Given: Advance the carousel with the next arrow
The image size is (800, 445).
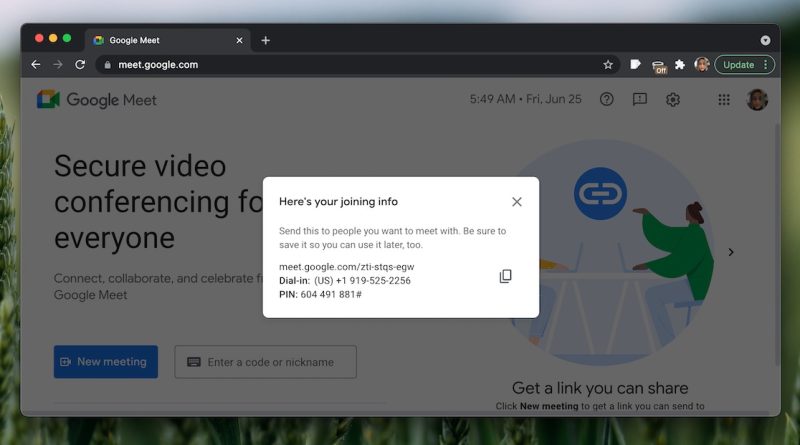Looking at the screenshot, I should (731, 252).
